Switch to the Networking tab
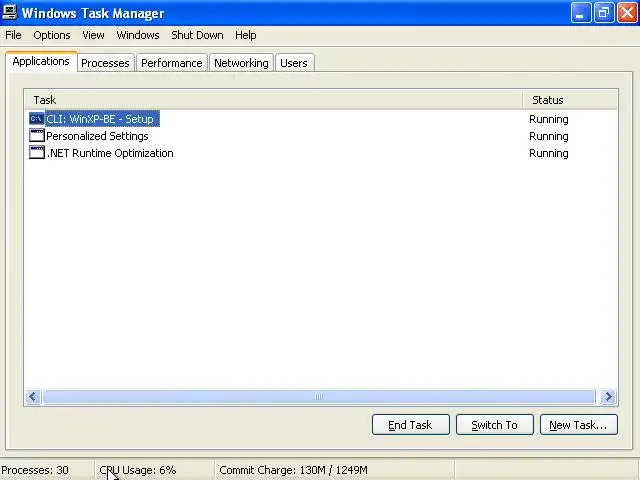The height and width of the screenshot is (480, 640). pos(241,63)
